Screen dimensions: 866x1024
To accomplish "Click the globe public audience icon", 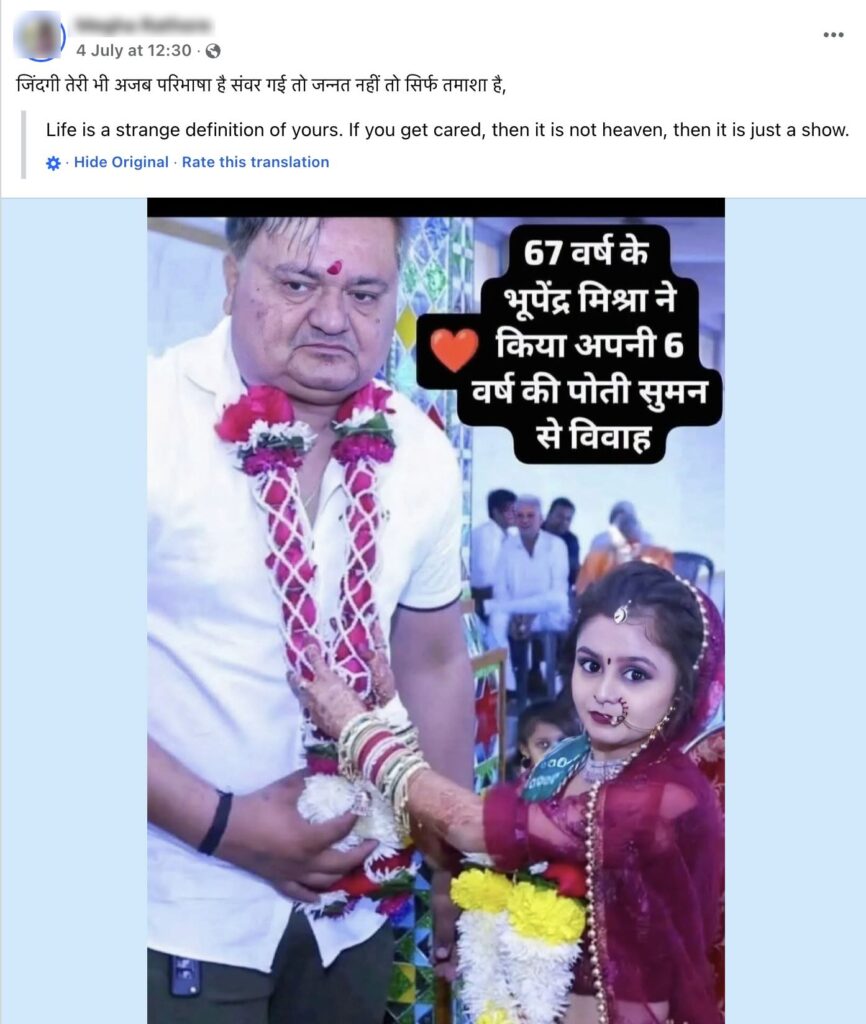I will pyautogui.click(x=213, y=51).
